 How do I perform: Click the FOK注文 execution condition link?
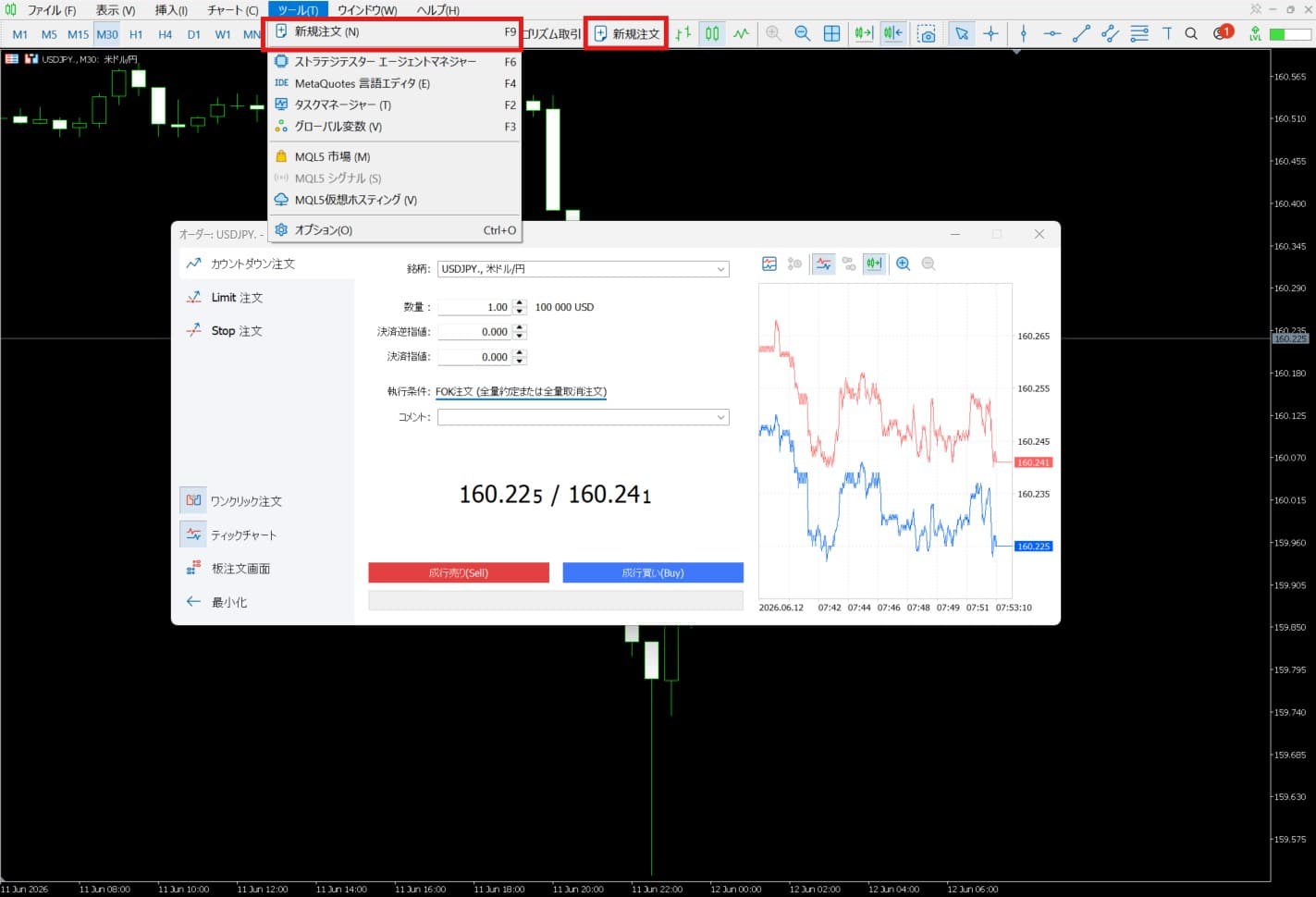click(521, 391)
